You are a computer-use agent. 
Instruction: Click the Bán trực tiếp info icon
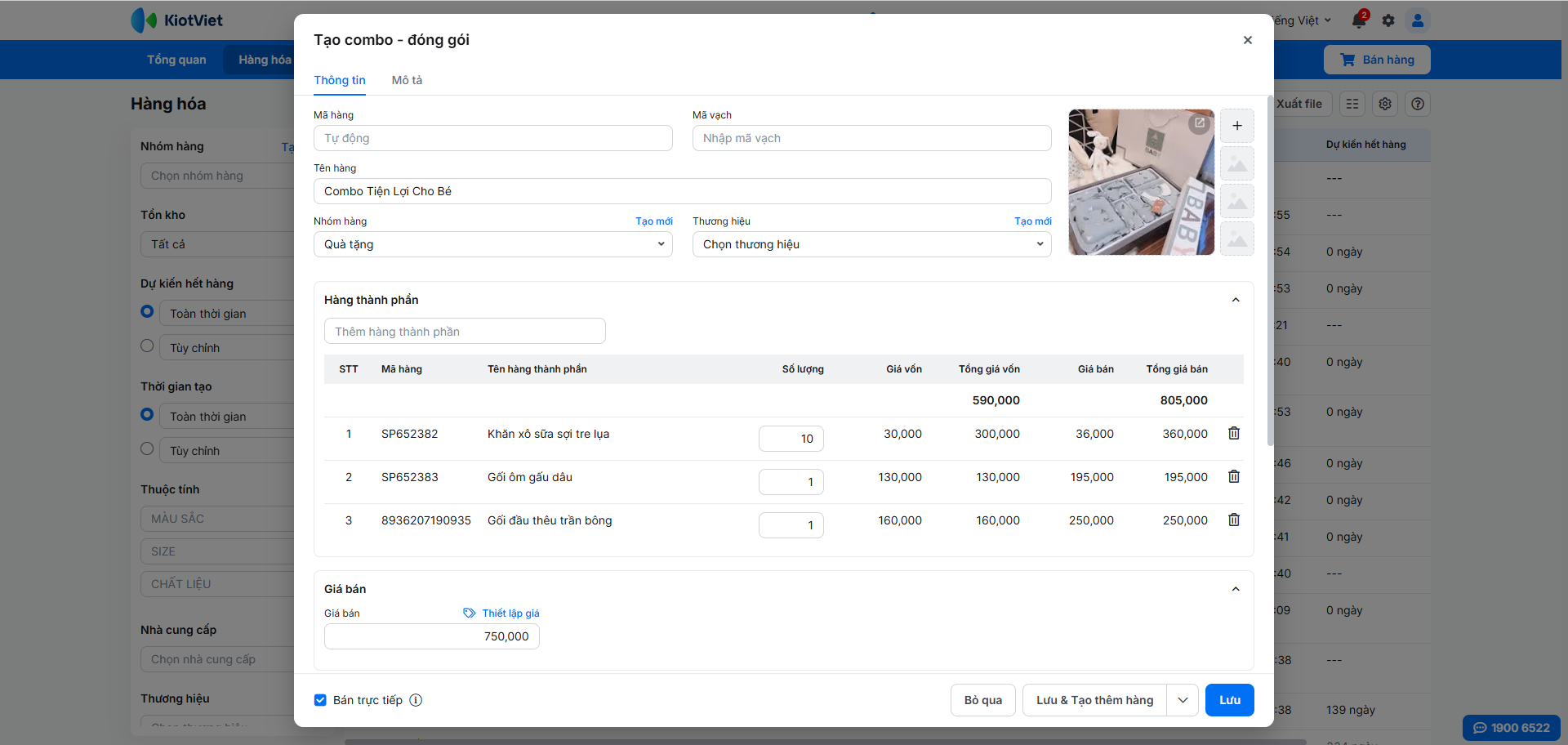coord(416,700)
